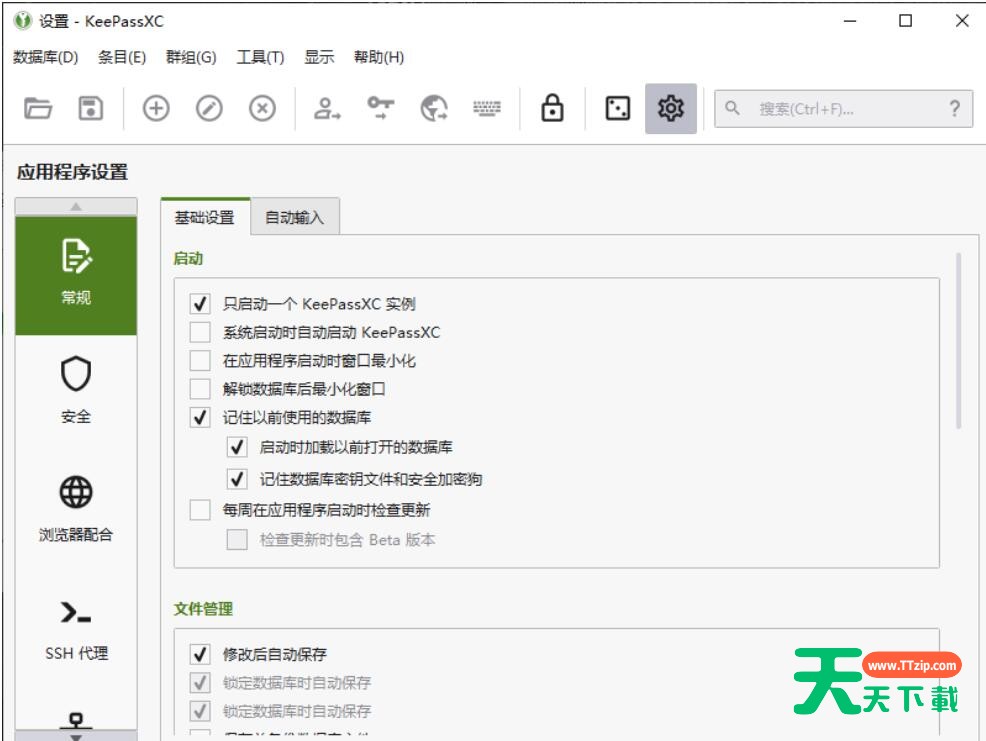986x741 pixels.
Task: Select the 安全 (Security) sidebar icon
Action: (75, 390)
